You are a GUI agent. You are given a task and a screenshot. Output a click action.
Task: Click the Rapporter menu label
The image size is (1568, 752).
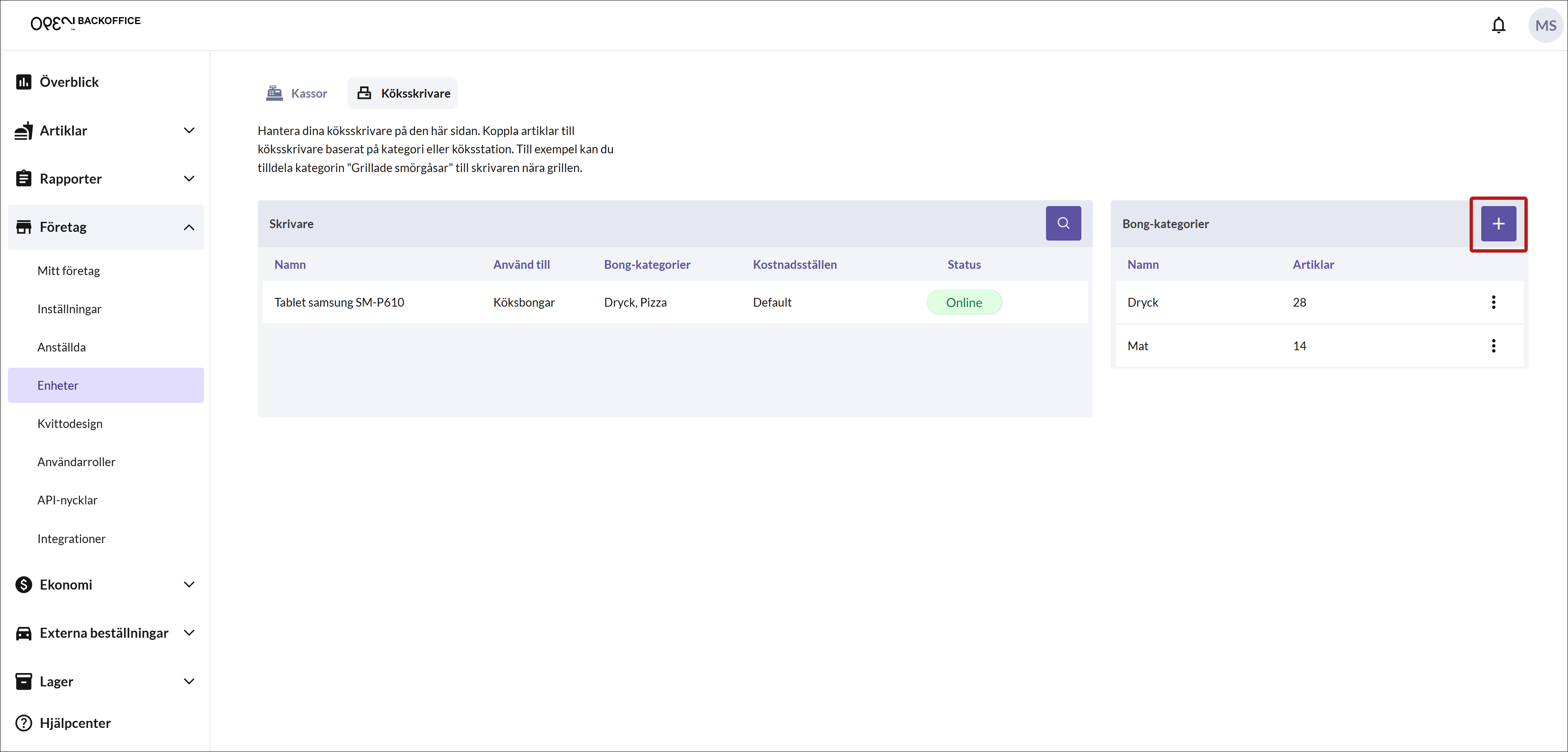point(71,178)
